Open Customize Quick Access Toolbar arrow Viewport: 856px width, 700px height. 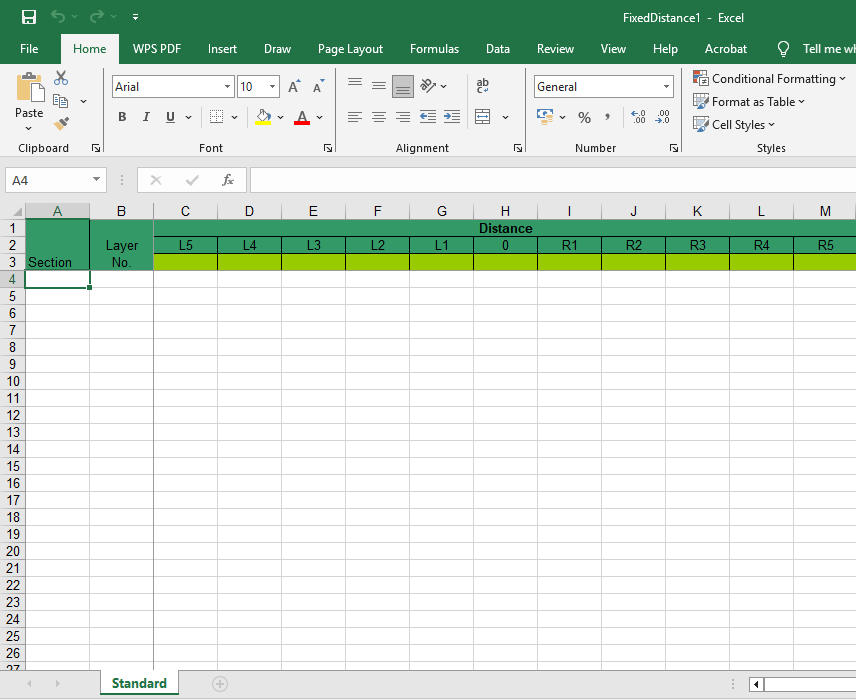[x=135, y=17]
